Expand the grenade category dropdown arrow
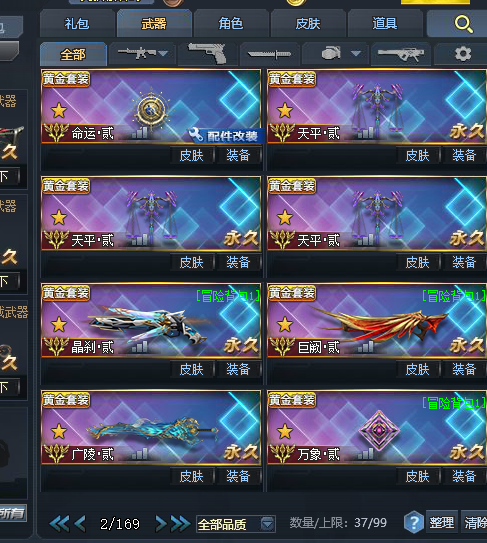The height and width of the screenshot is (543, 487). tap(356, 53)
